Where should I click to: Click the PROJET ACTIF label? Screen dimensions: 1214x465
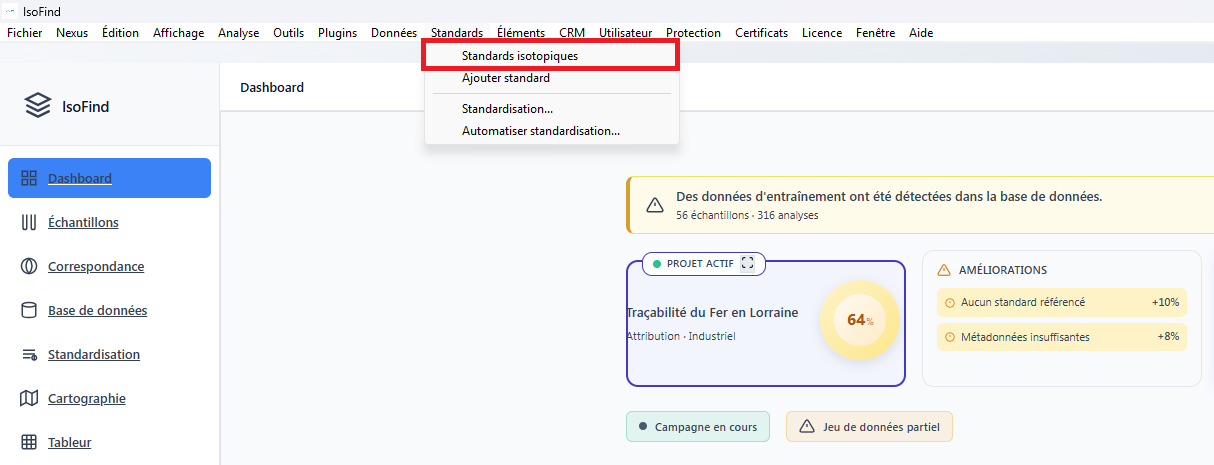700,264
